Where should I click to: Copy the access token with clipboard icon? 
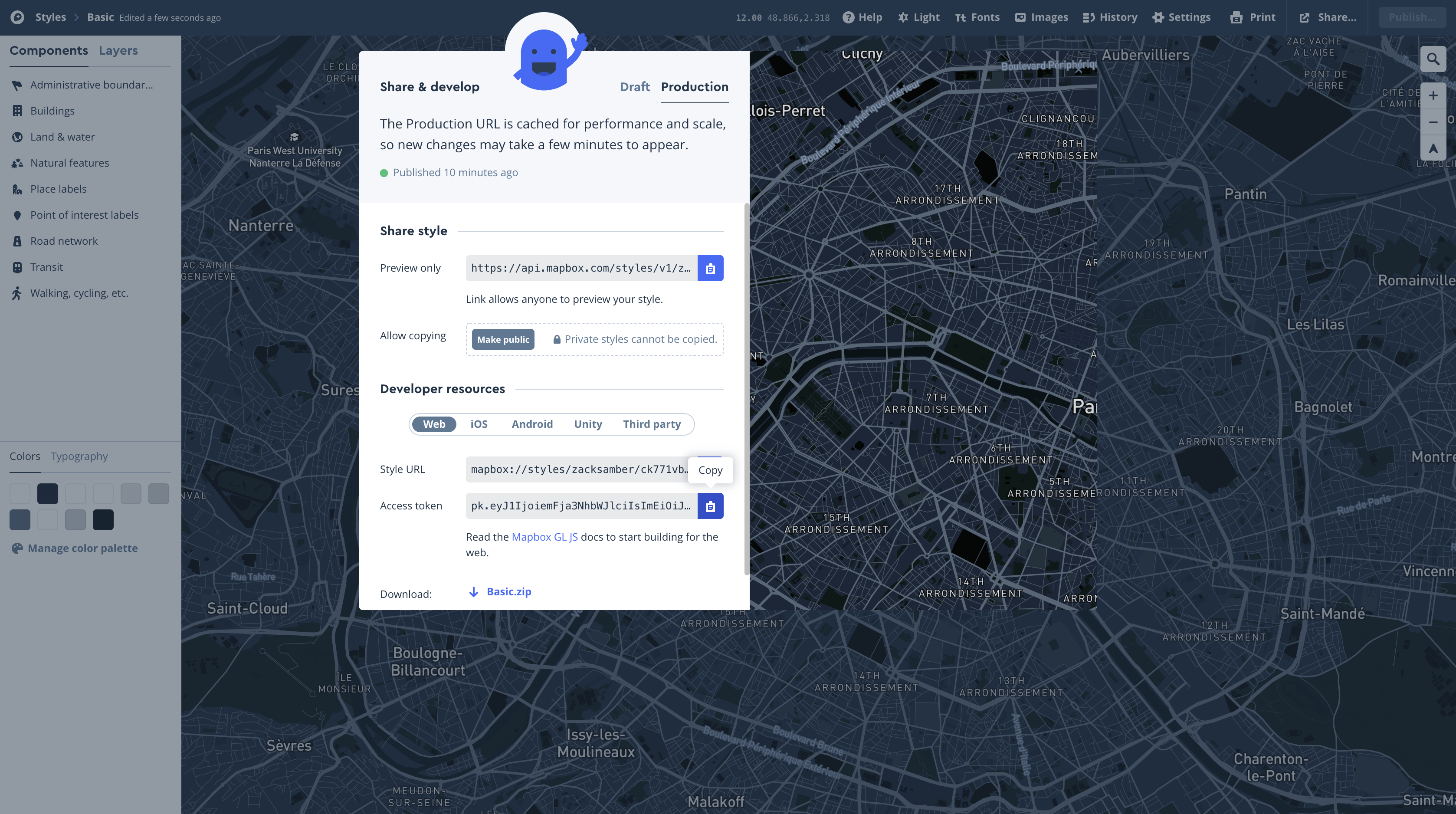pos(710,506)
